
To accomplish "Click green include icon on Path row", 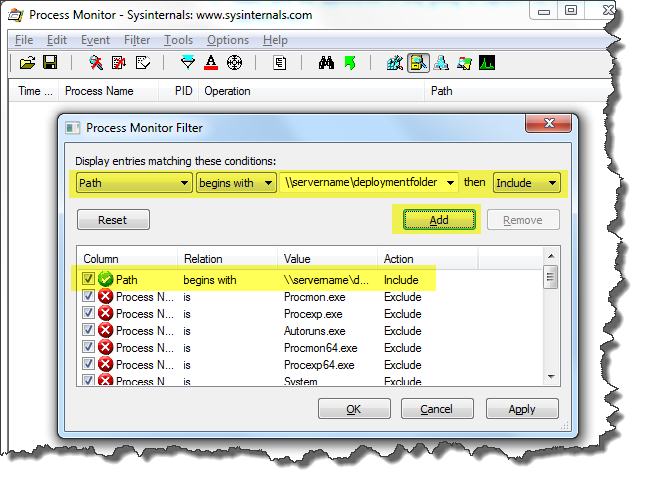I will 105,279.
